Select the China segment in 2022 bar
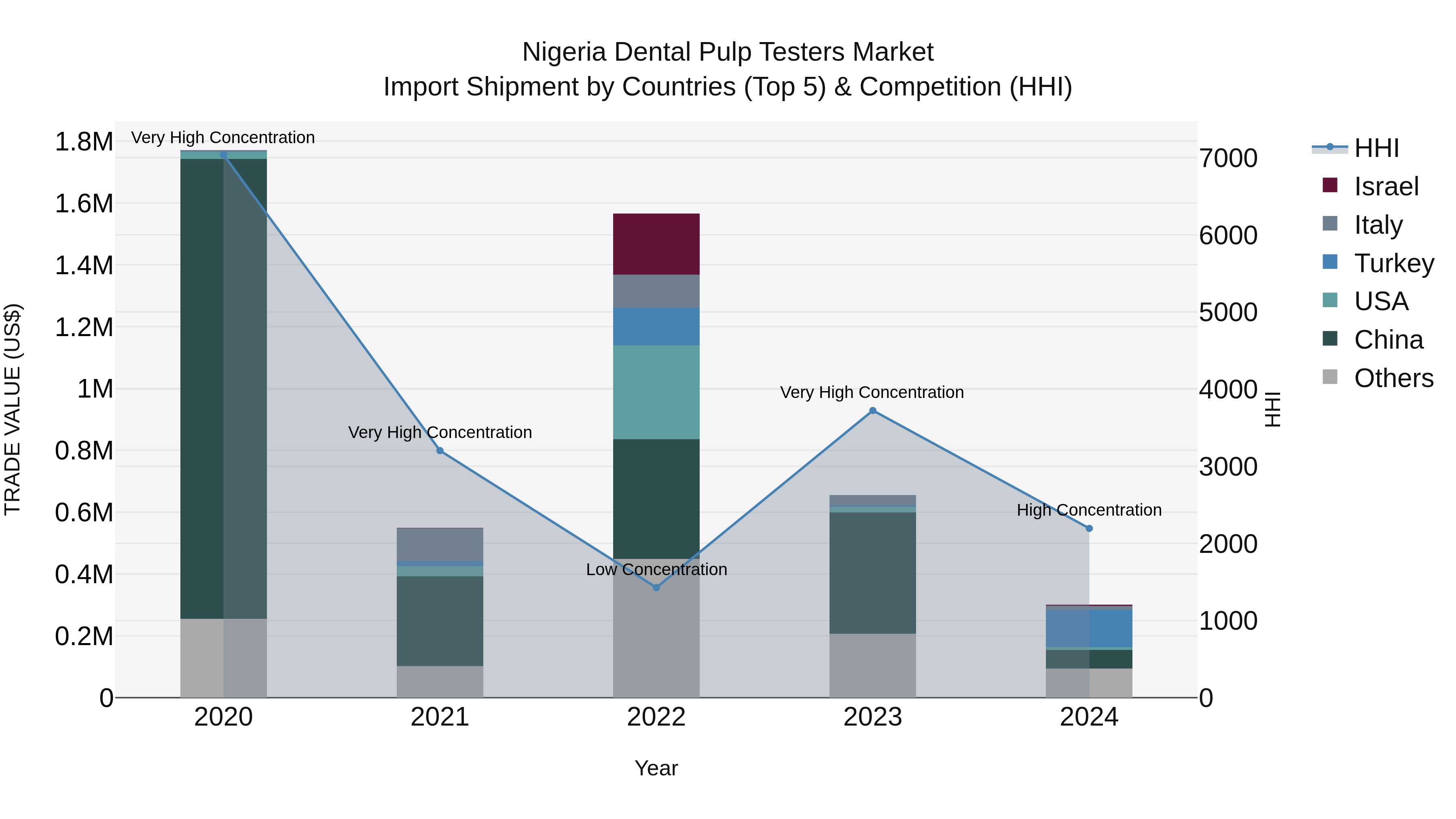Image resolution: width=1456 pixels, height=819 pixels. tap(656, 499)
